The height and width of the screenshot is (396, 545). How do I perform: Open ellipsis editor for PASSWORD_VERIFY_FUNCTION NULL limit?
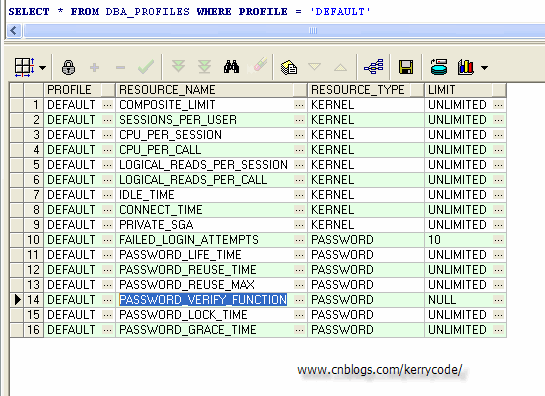(x=498, y=299)
